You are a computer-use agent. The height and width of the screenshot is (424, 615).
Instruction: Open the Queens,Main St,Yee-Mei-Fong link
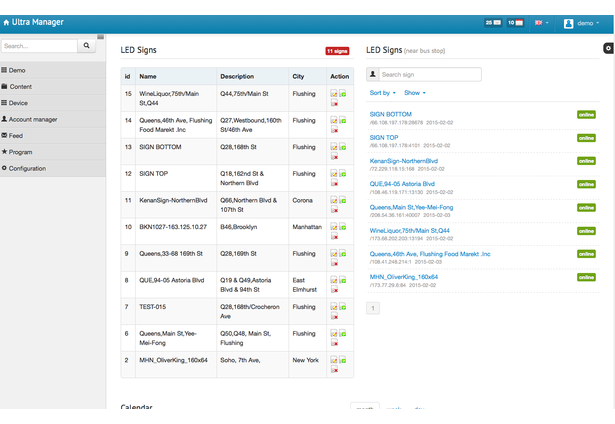tap(411, 207)
